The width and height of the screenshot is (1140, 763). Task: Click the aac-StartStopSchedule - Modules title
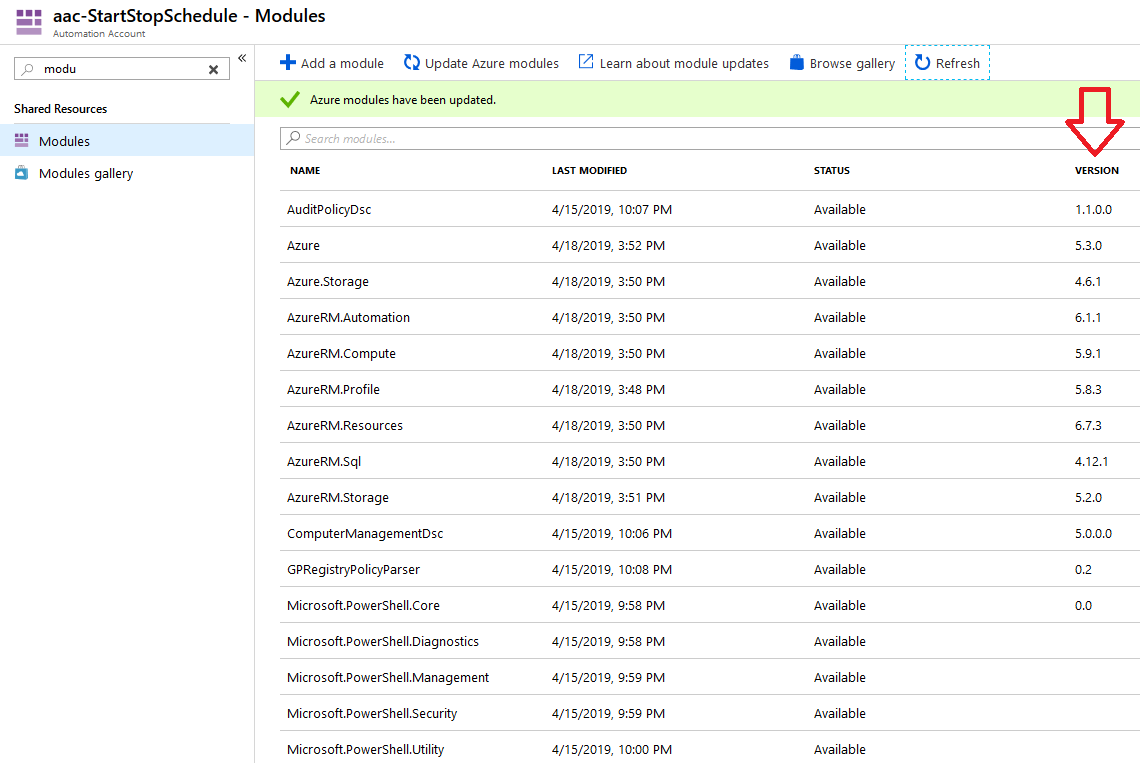coord(189,16)
